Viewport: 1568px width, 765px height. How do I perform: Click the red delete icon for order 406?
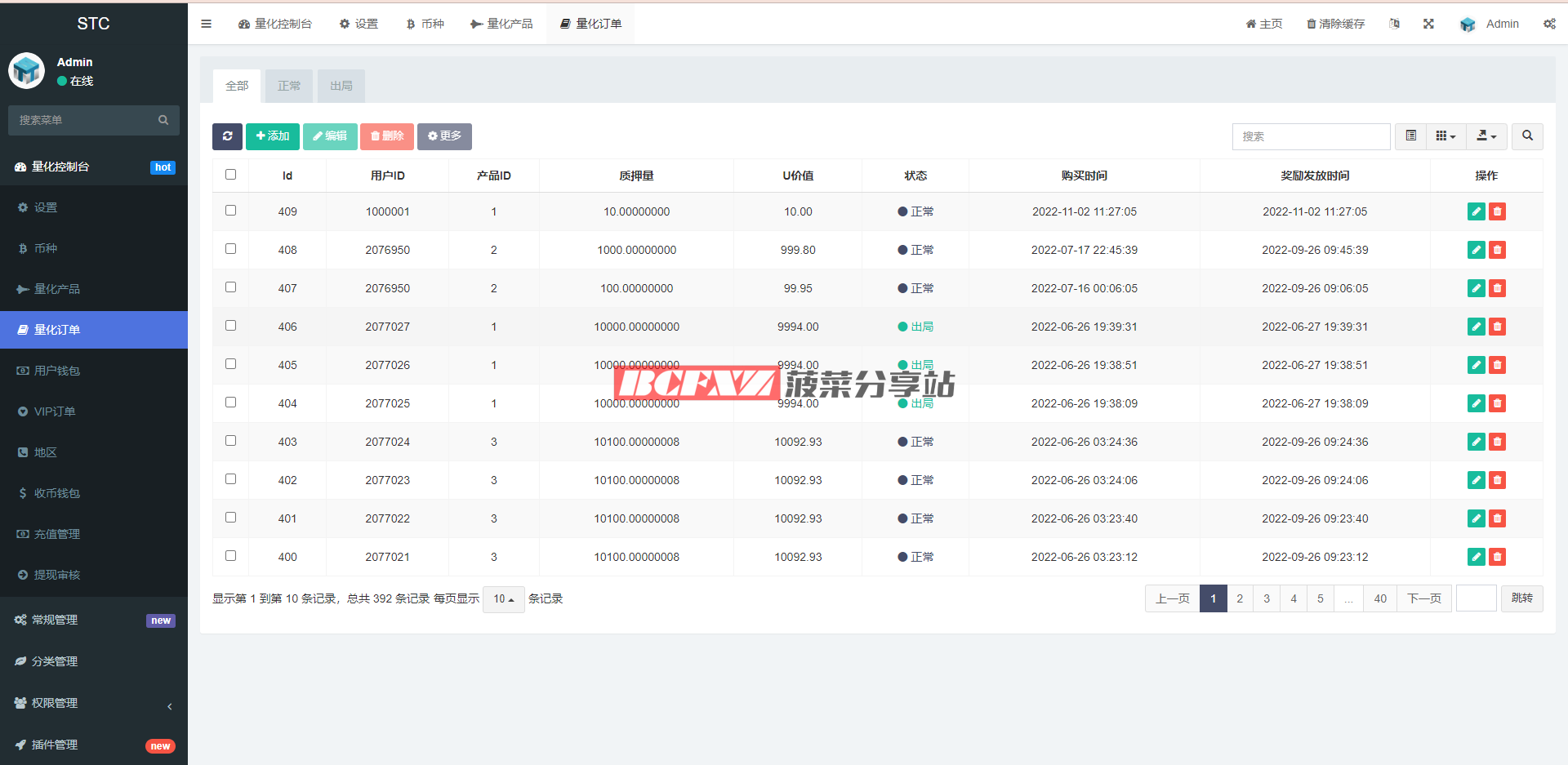(x=1497, y=327)
